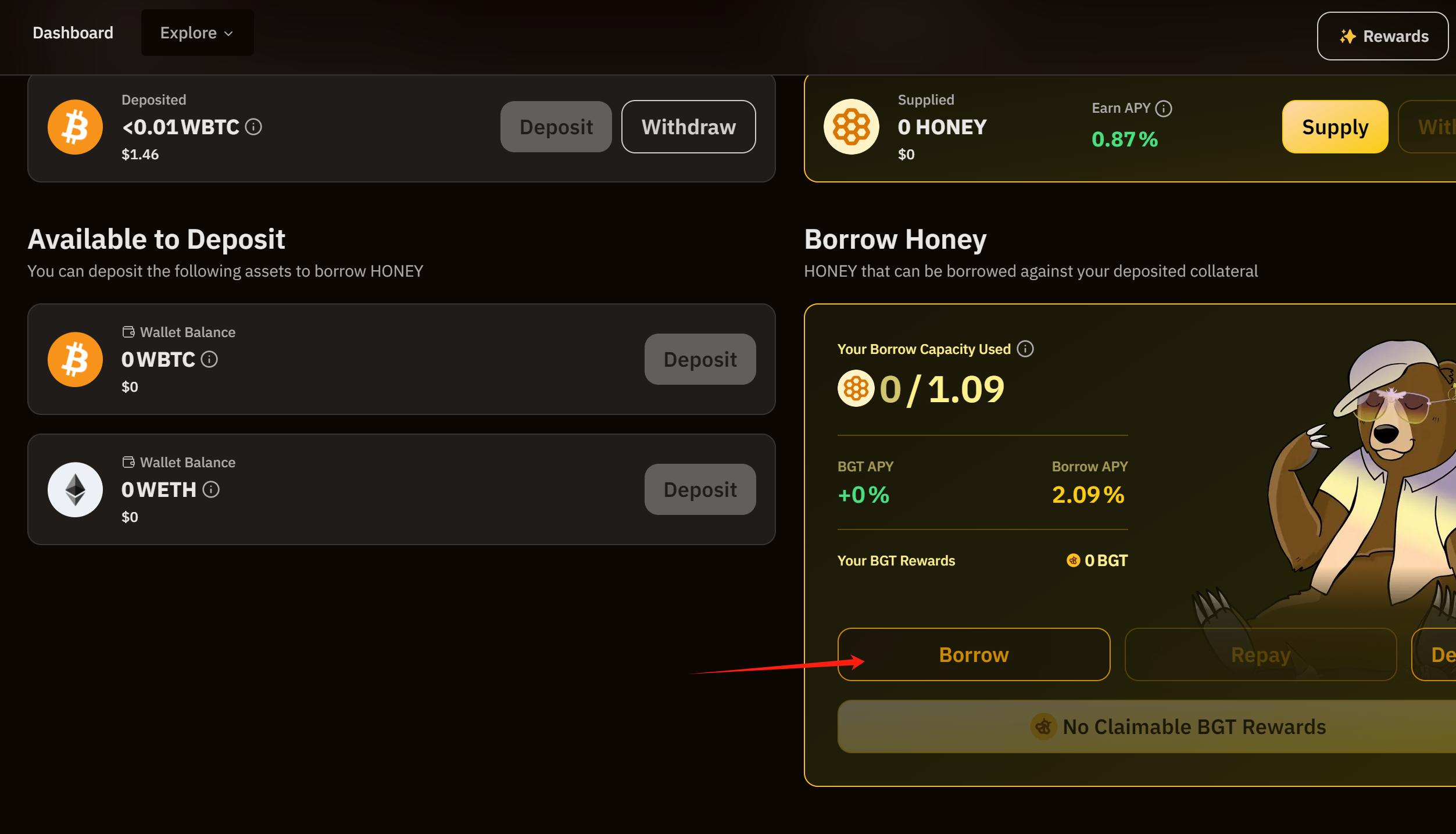Click the info icon beside deposited WBTC amount
Screen dimensions: 1456x834
[x=253, y=127]
